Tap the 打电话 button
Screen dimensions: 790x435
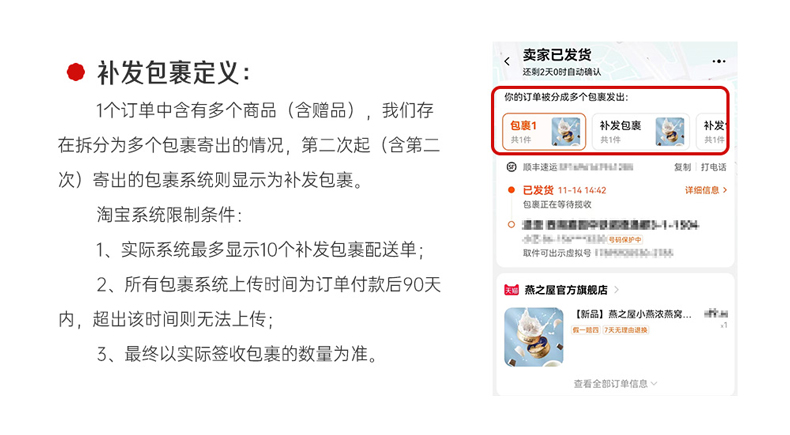(x=713, y=167)
